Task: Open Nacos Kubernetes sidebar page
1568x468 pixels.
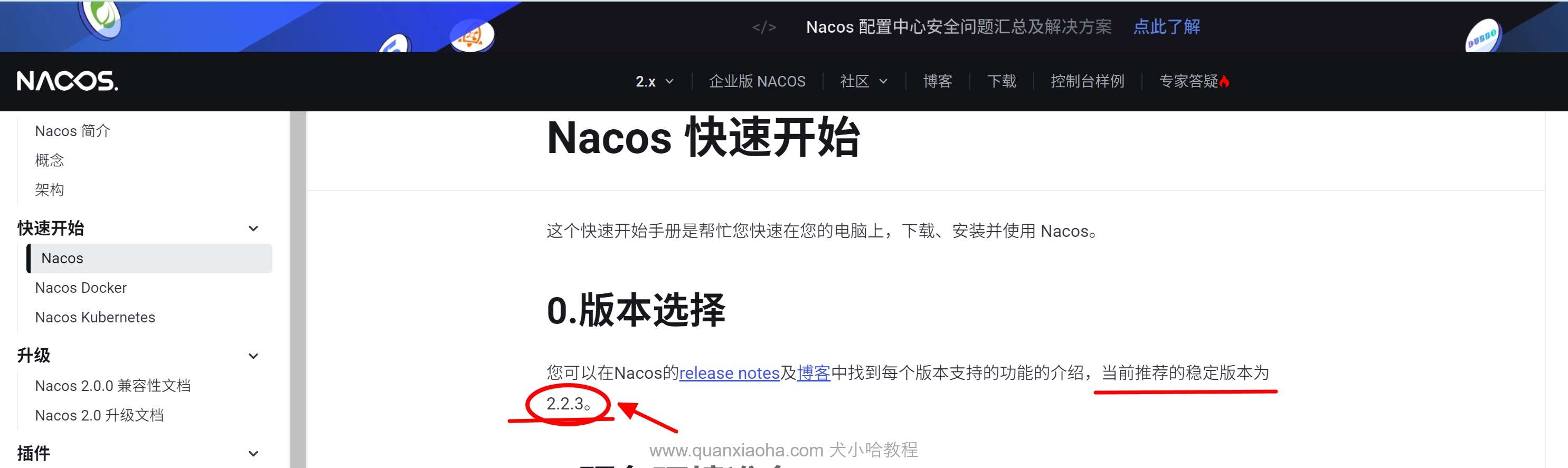Action: coord(95,318)
